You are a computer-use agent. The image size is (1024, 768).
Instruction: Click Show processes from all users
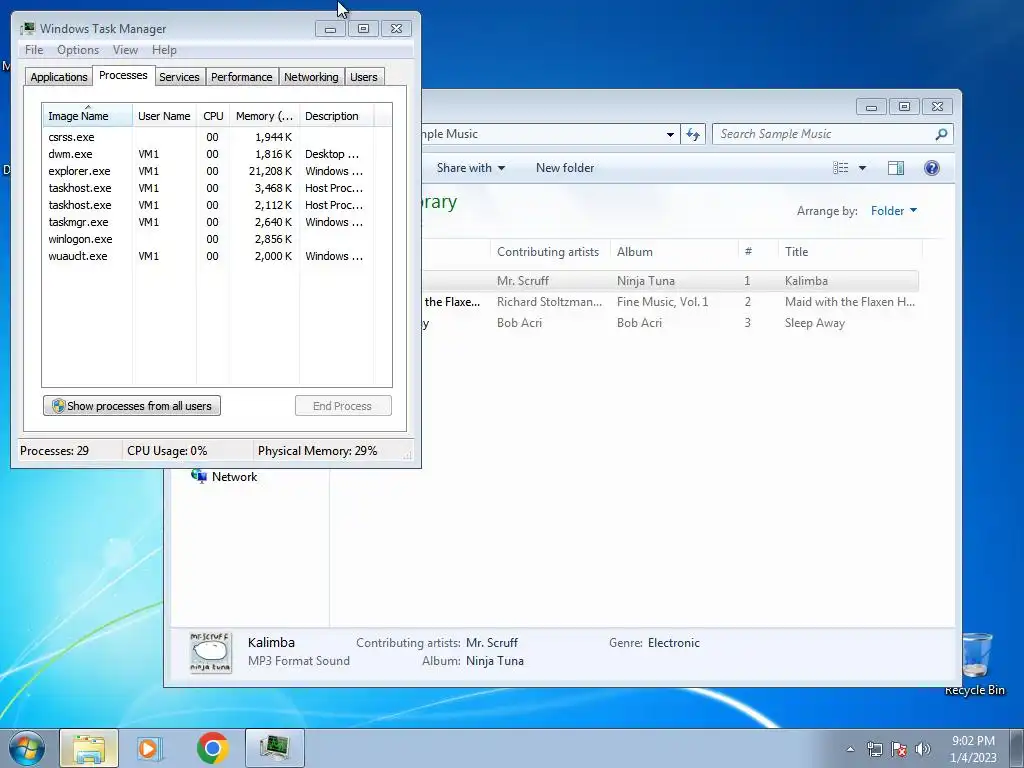pos(132,406)
